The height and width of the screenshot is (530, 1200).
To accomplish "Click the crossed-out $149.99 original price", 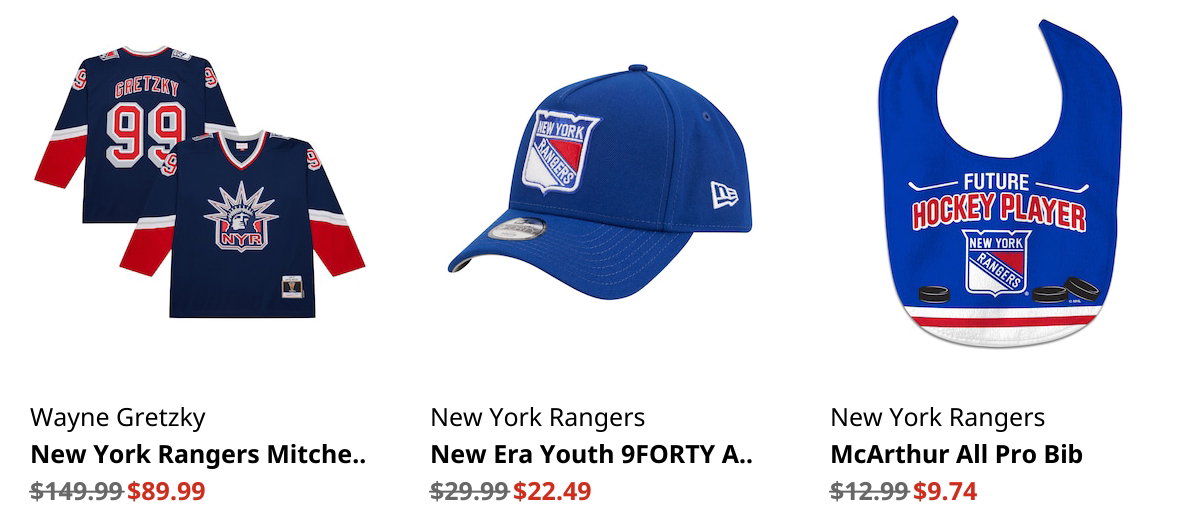I will (77, 492).
